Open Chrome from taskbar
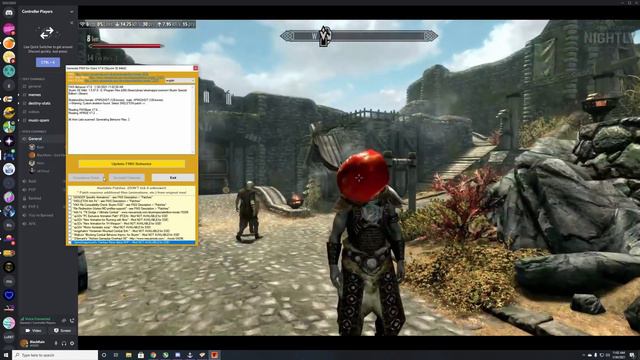 (153, 355)
